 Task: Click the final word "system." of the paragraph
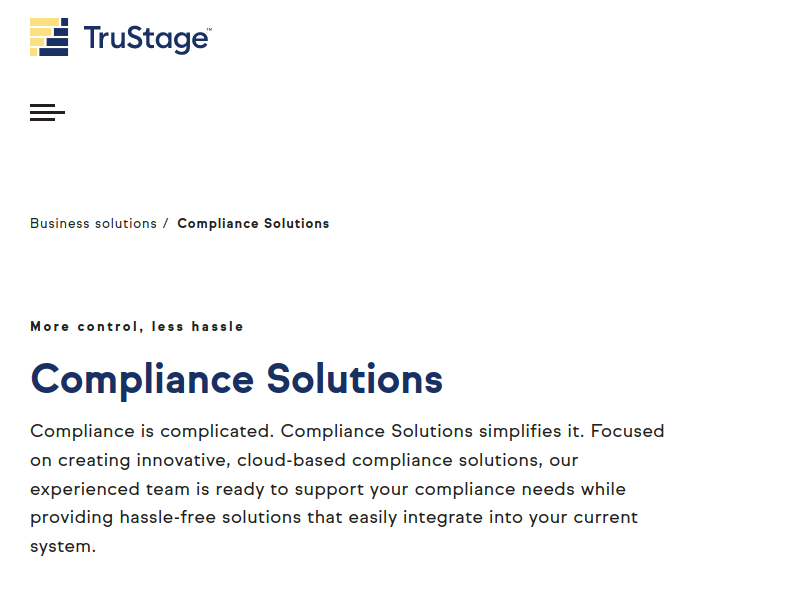tap(63, 547)
